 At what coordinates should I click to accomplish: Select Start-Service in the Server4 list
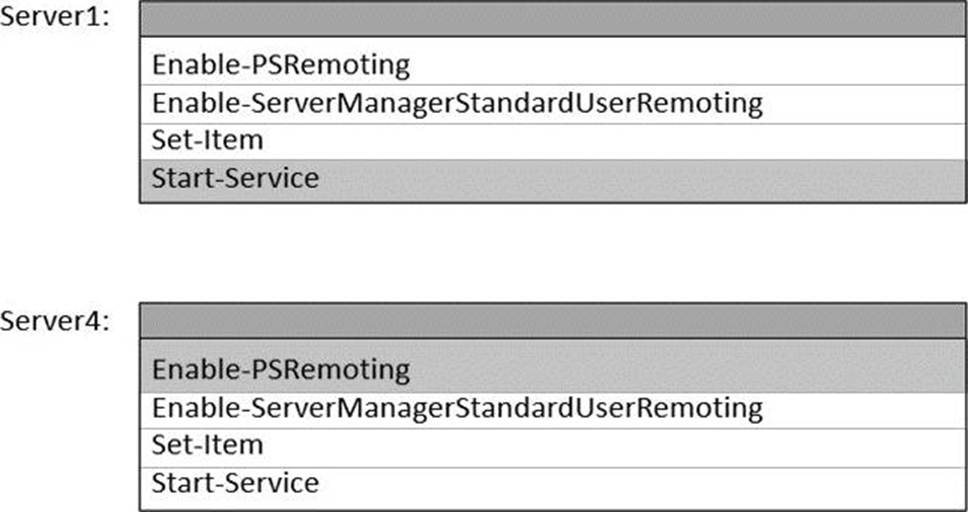point(552,484)
